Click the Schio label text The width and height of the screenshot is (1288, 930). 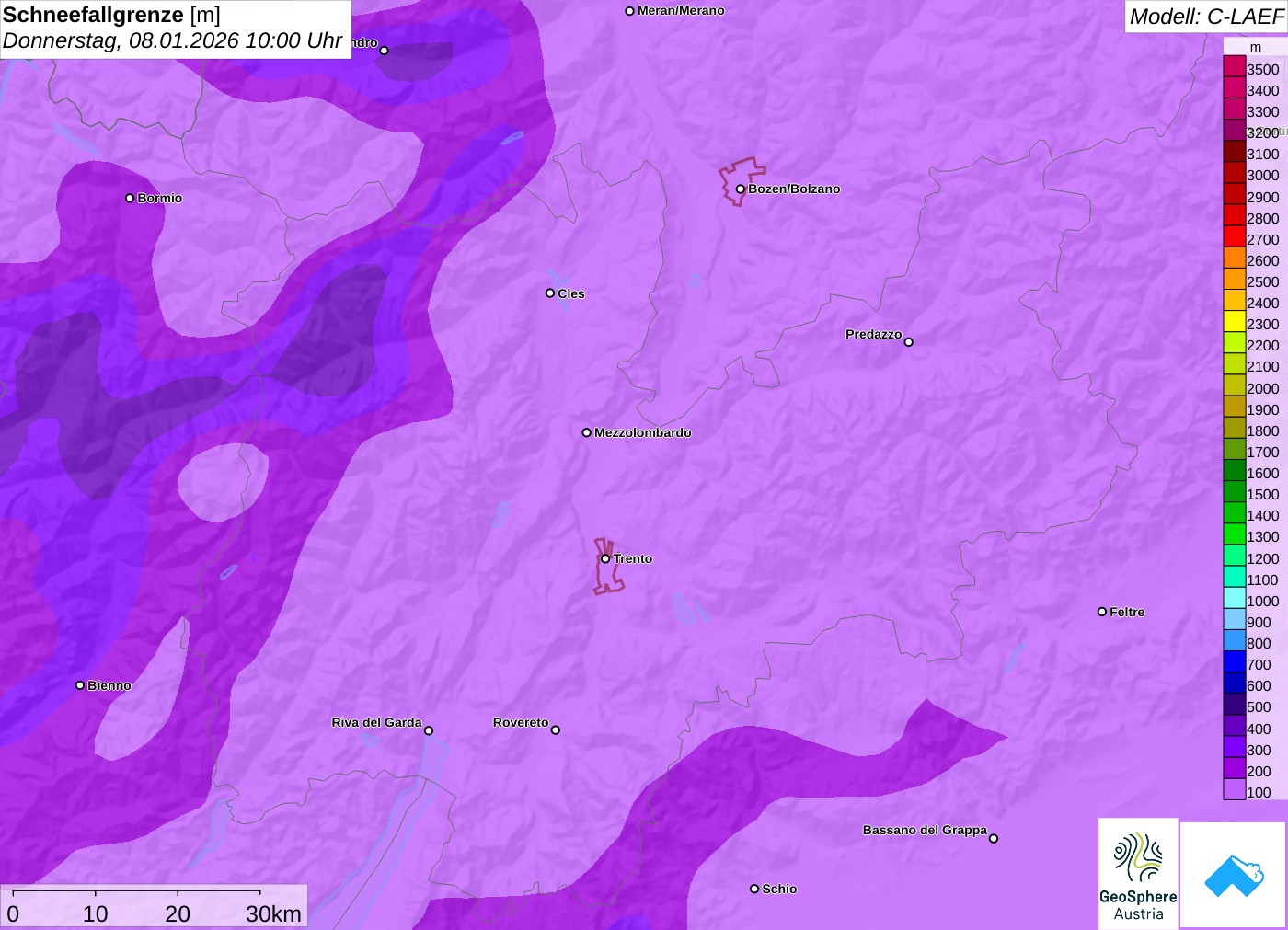click(780, 889)
